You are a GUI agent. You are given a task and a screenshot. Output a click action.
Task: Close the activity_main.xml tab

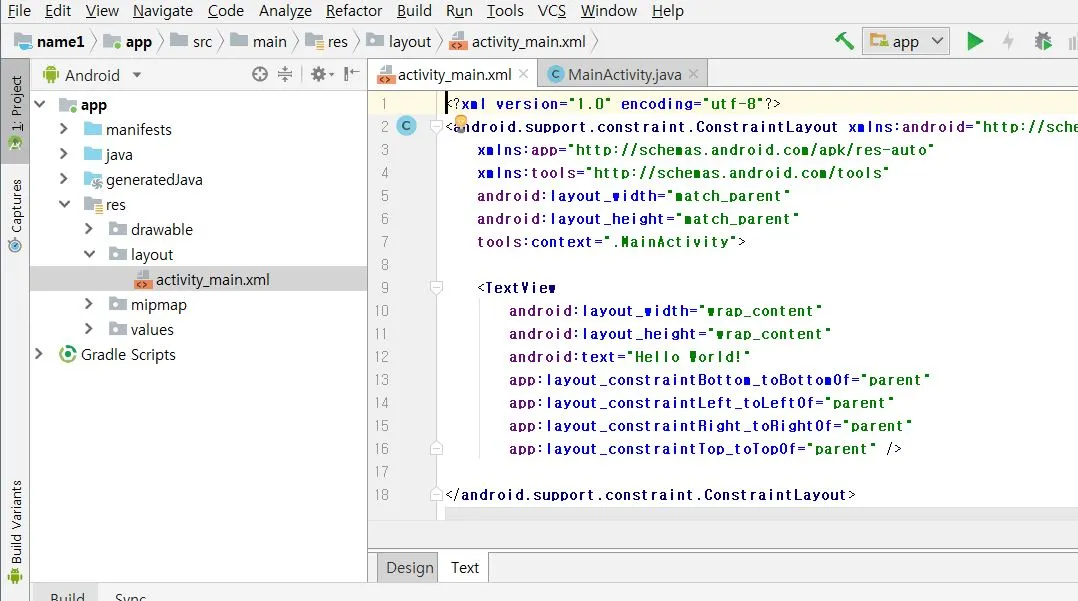(x=524, y=74)
